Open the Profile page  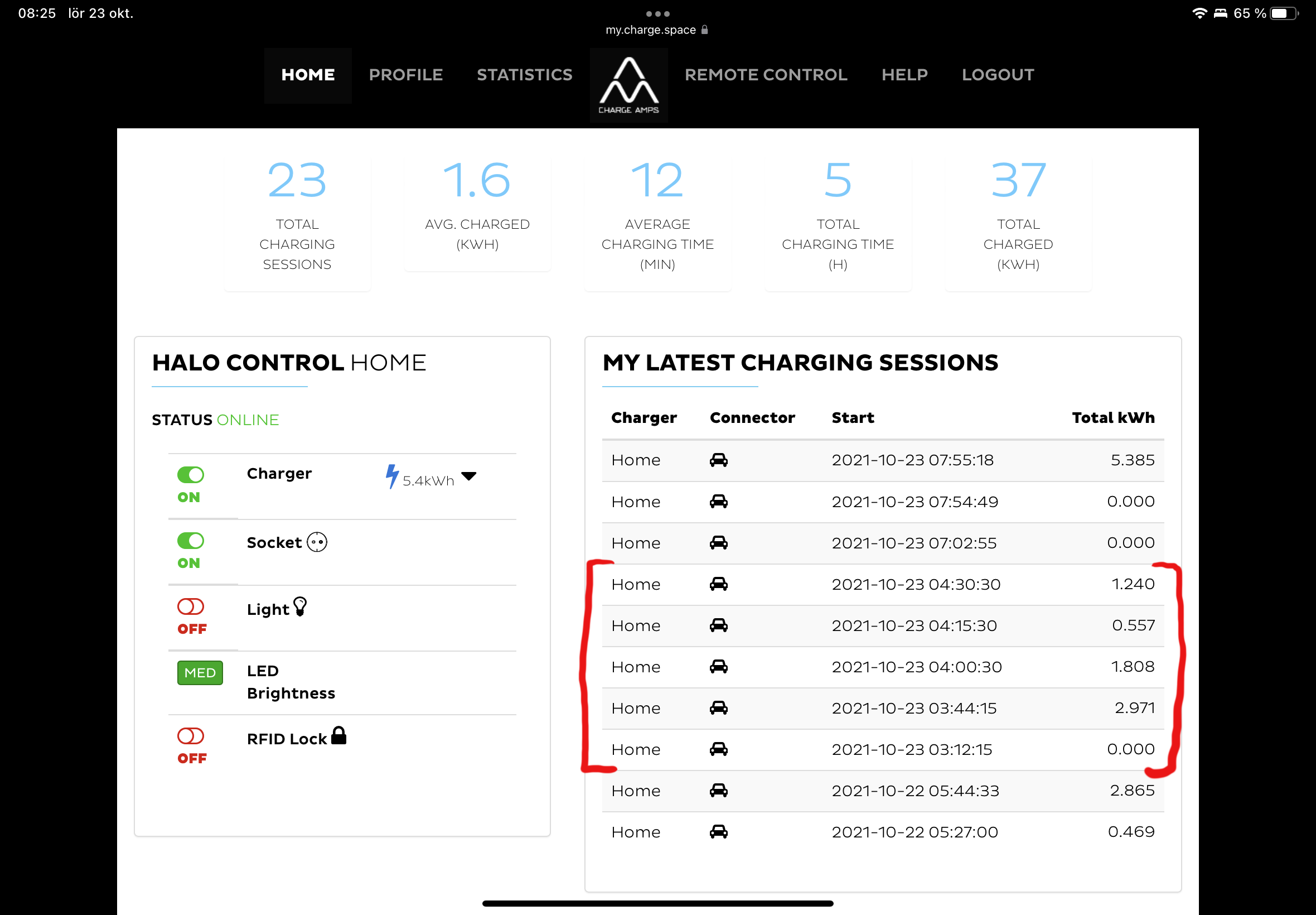[x=405, y=75]
